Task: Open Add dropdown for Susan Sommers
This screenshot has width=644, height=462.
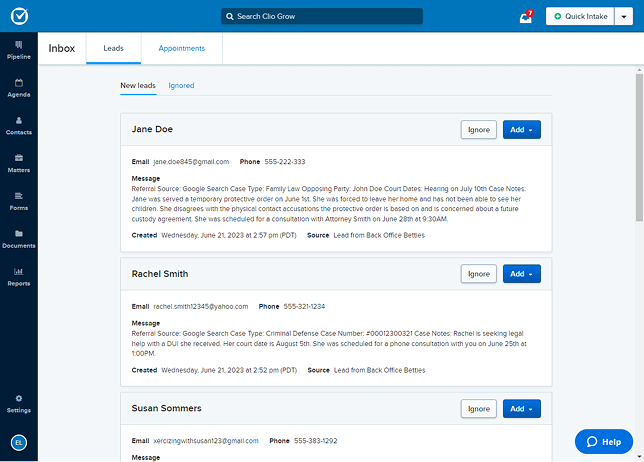Action: click(522, 409)
